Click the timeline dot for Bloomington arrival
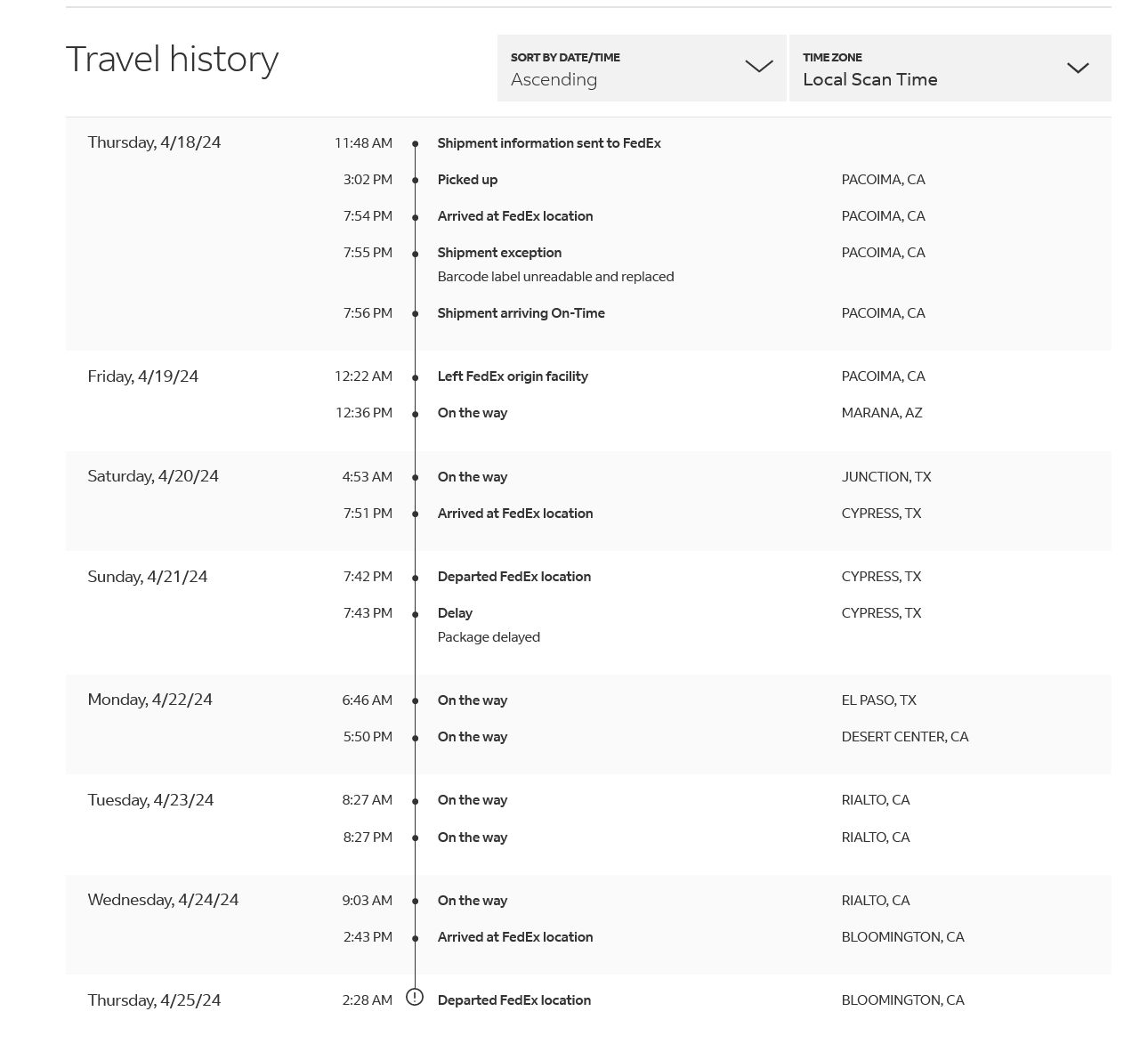This screenshot has height=1044, width=1148. 415,938
